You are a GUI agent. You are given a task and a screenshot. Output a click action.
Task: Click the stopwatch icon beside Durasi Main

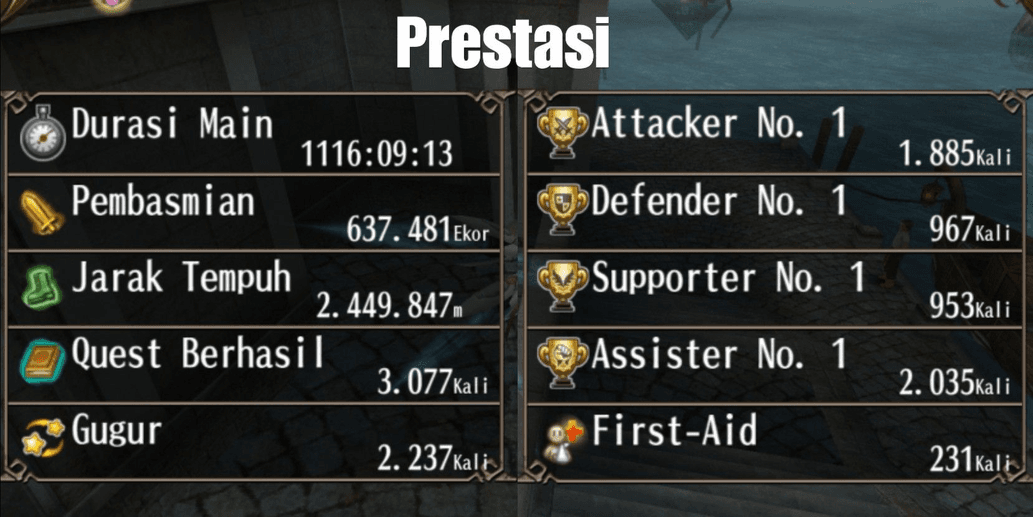(x=42, y=136)
